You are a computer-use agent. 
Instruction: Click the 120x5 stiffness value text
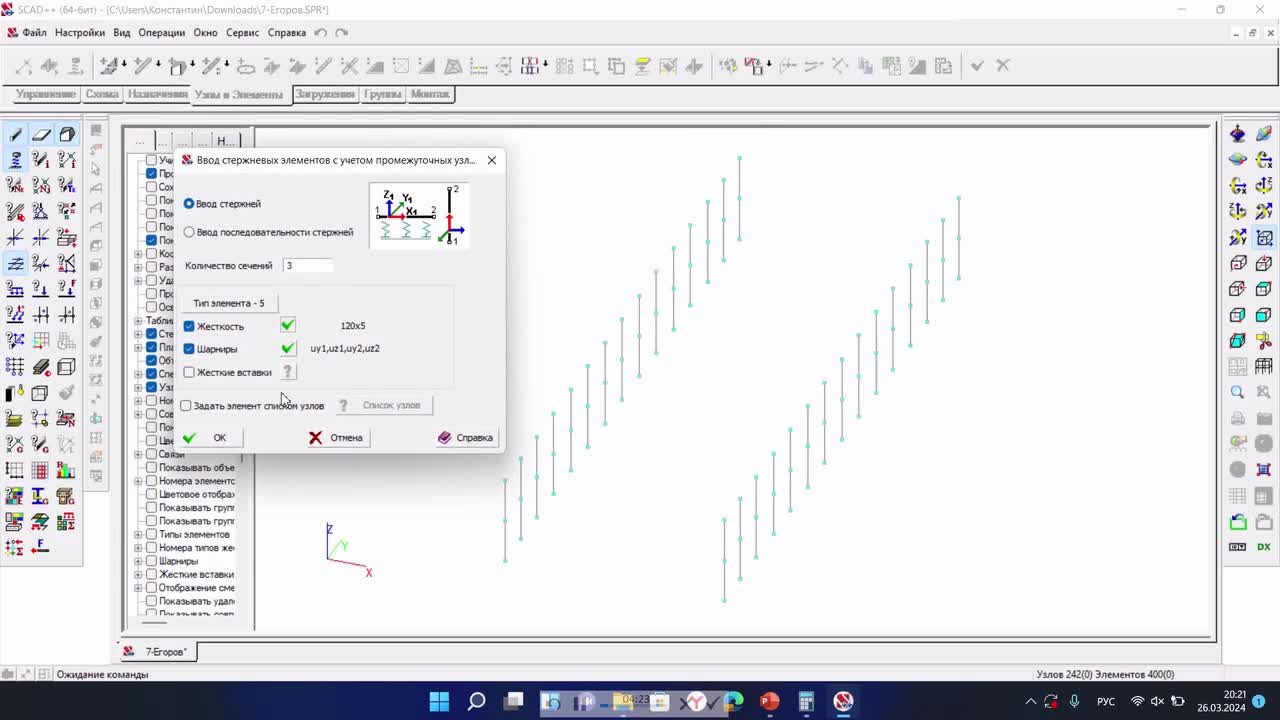click(353, 326)
